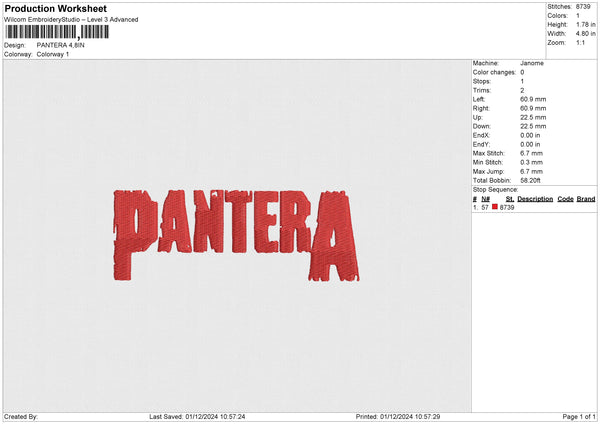
Task: Click the Stops value
Action: coord(522,82)
